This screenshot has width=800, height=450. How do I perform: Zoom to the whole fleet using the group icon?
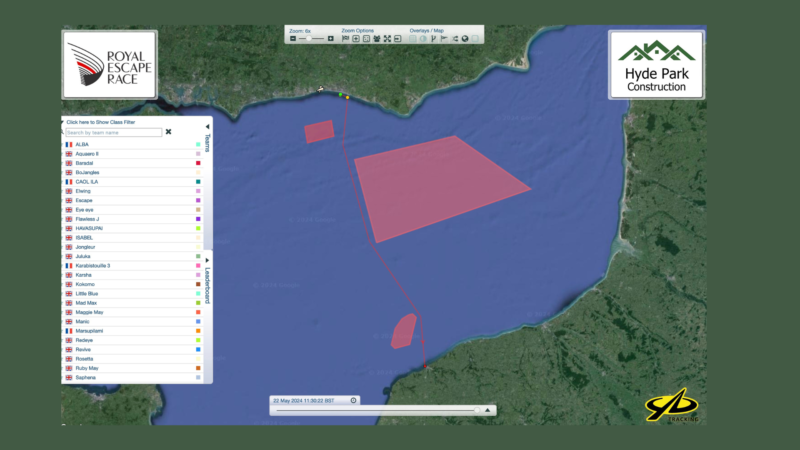[377, 38]
